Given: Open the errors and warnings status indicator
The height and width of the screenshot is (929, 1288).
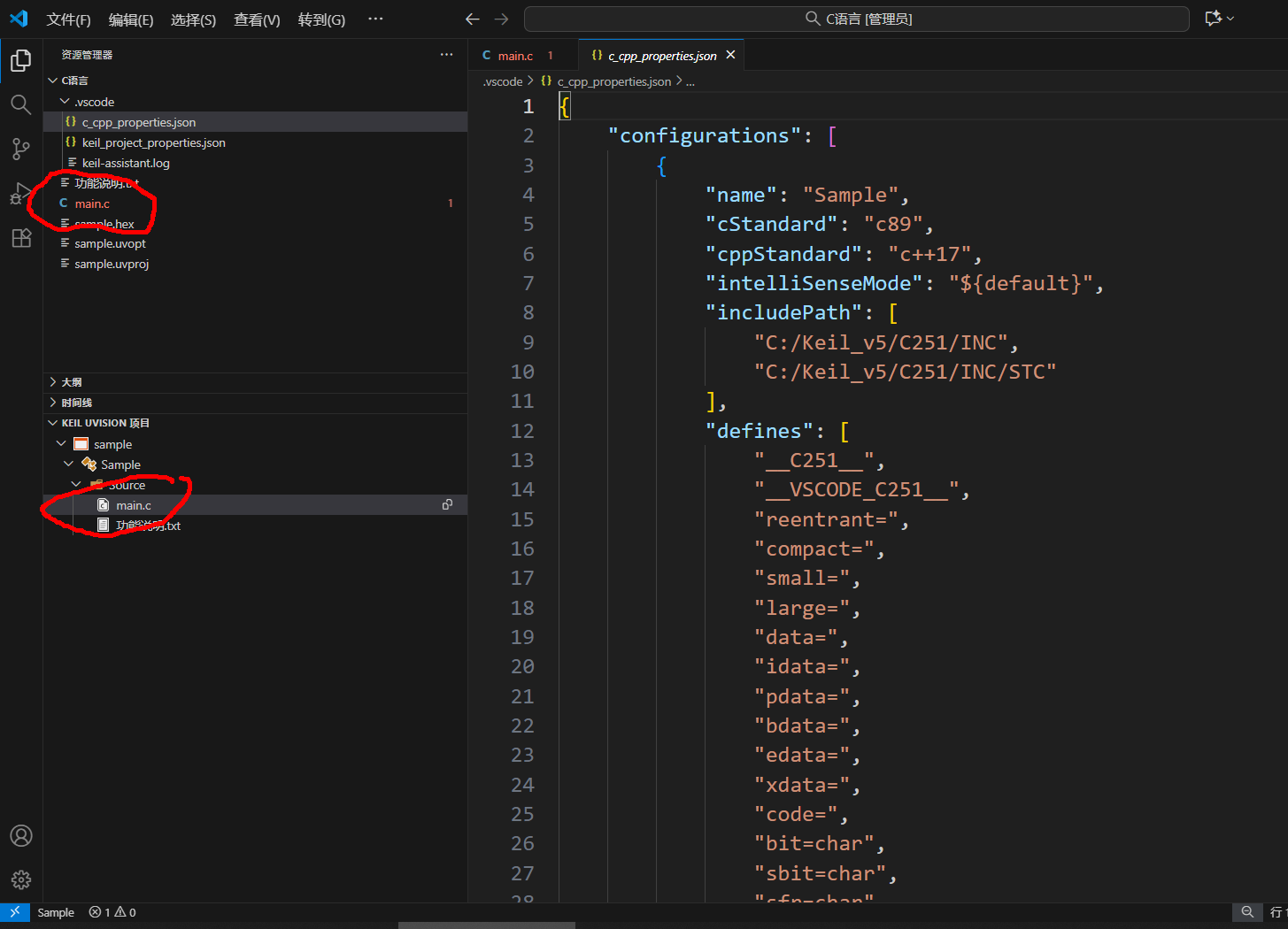Looking at the screenshot, I should tap(112, 912).
